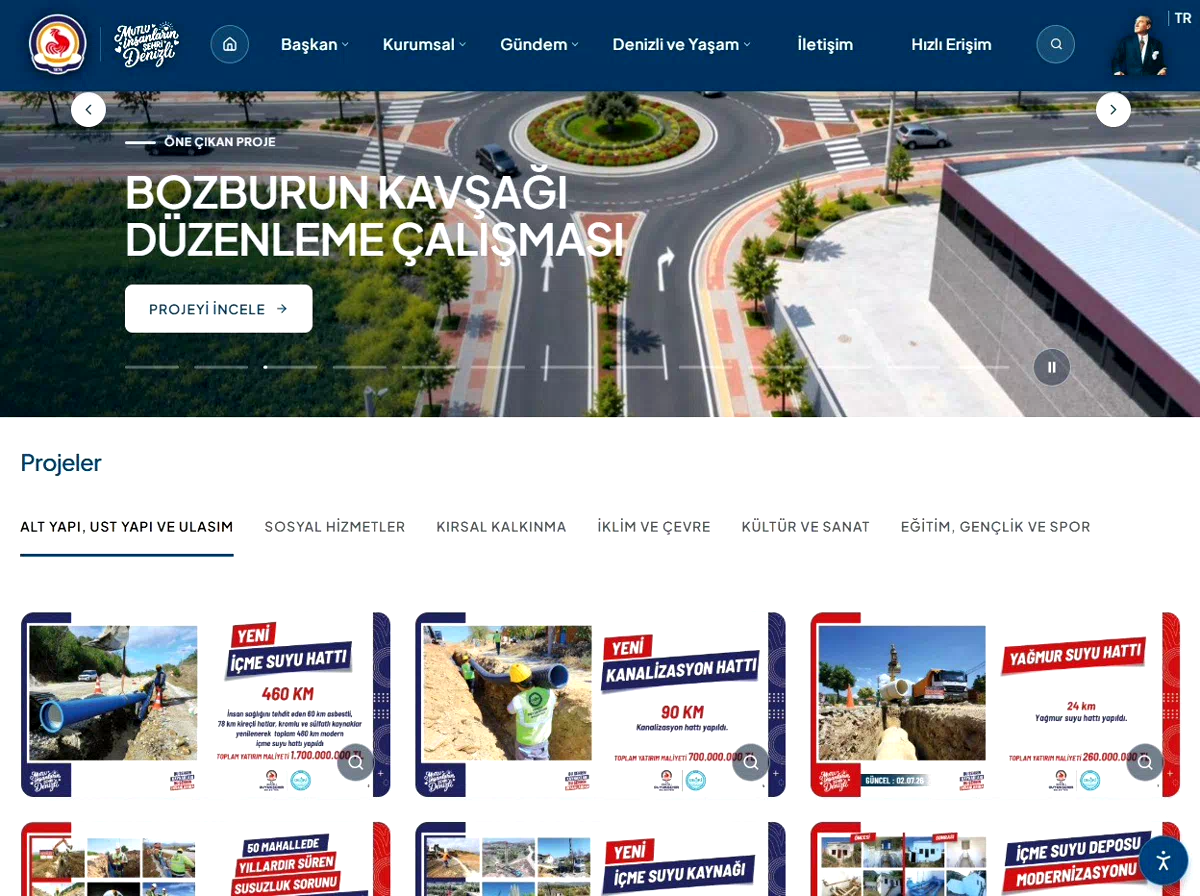Expand the Başkan menu
The width and height of the screenshot is (1200, 896).
point(314,44)
